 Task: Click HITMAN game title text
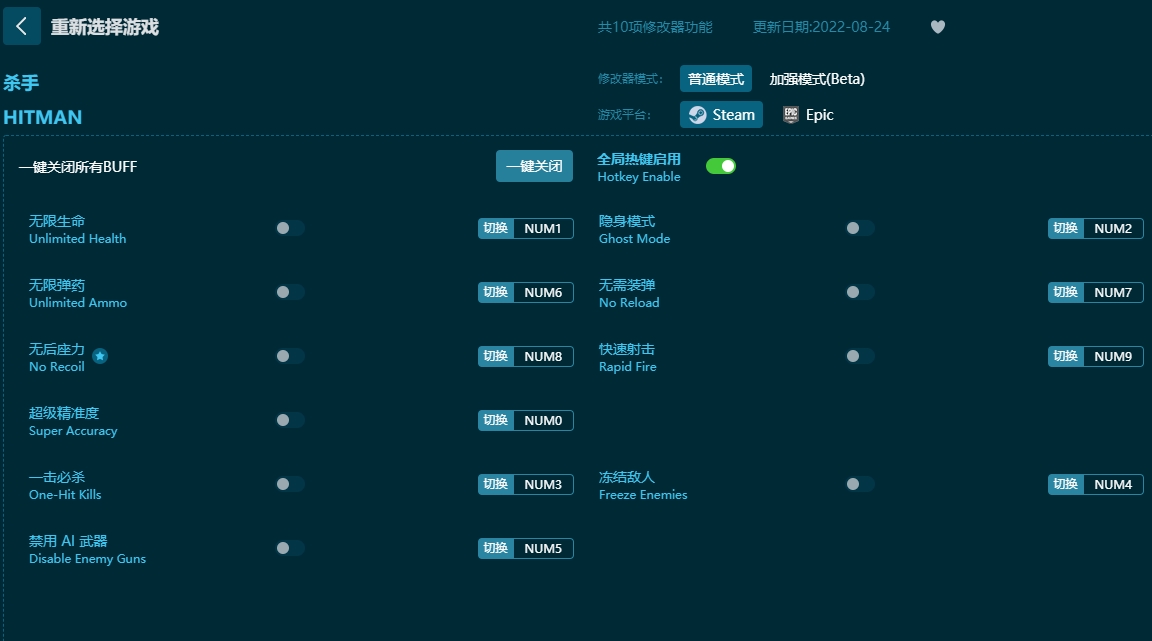(x=43, y=118)
